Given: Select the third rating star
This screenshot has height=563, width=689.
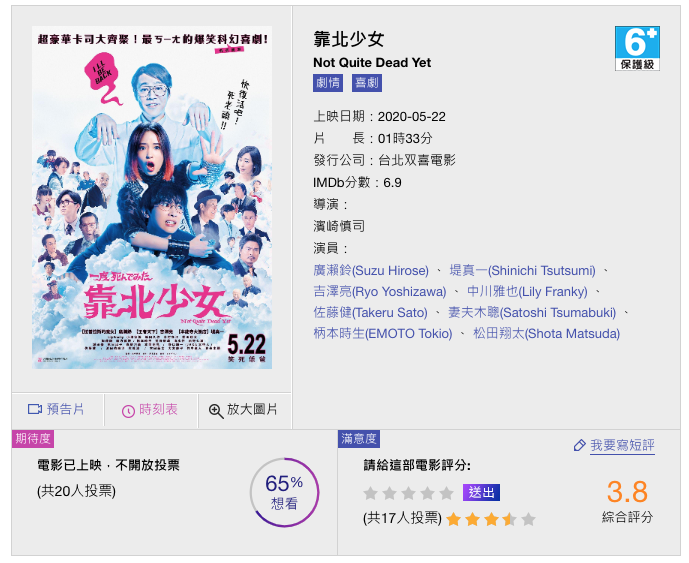Looking at the screenshot, I should [409, 493].
